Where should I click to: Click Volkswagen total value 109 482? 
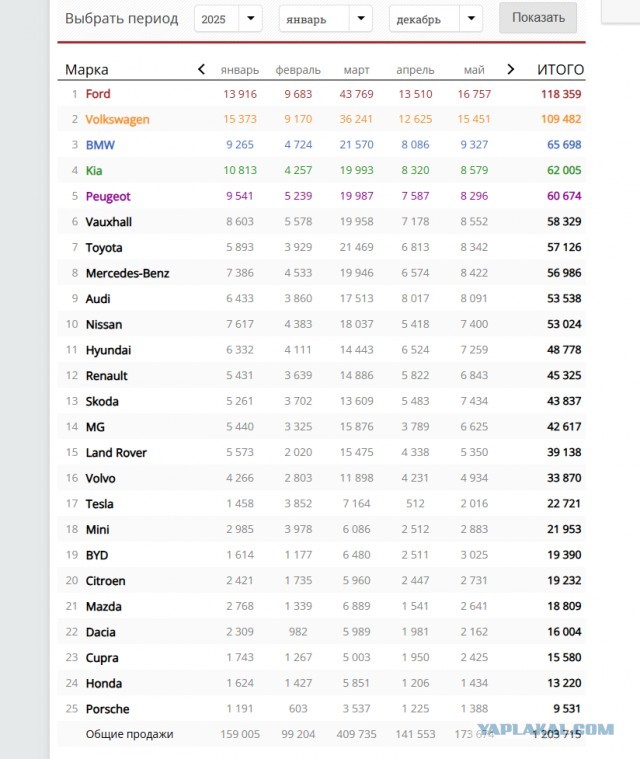(x=561, y=120)
